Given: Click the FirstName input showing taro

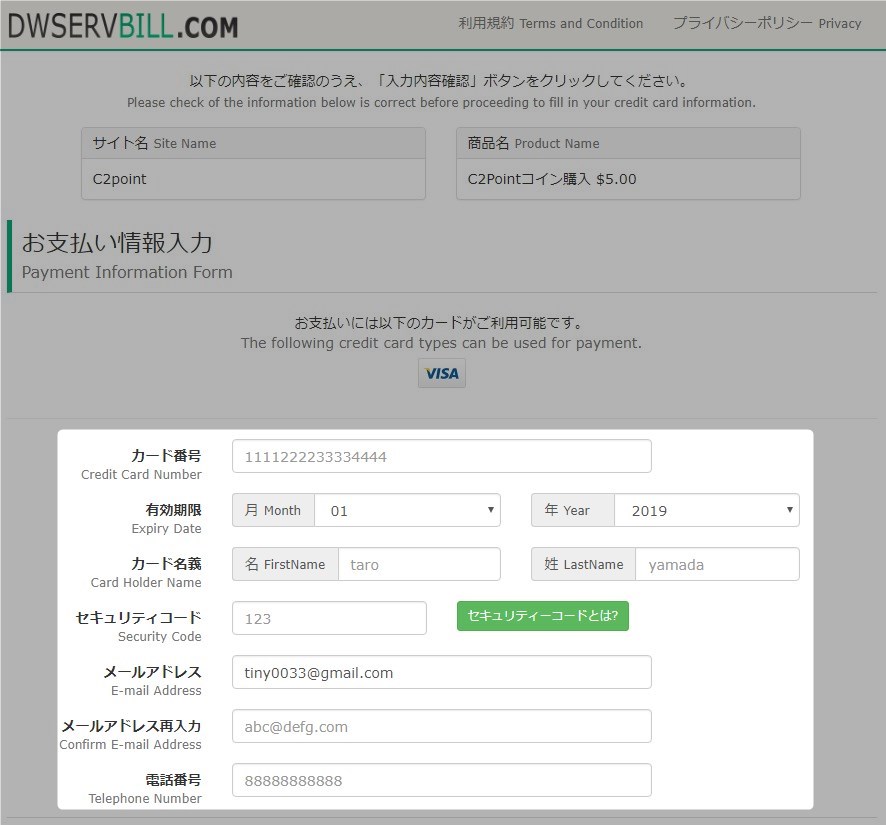Looking at the screenshot, I should [419, 564].
